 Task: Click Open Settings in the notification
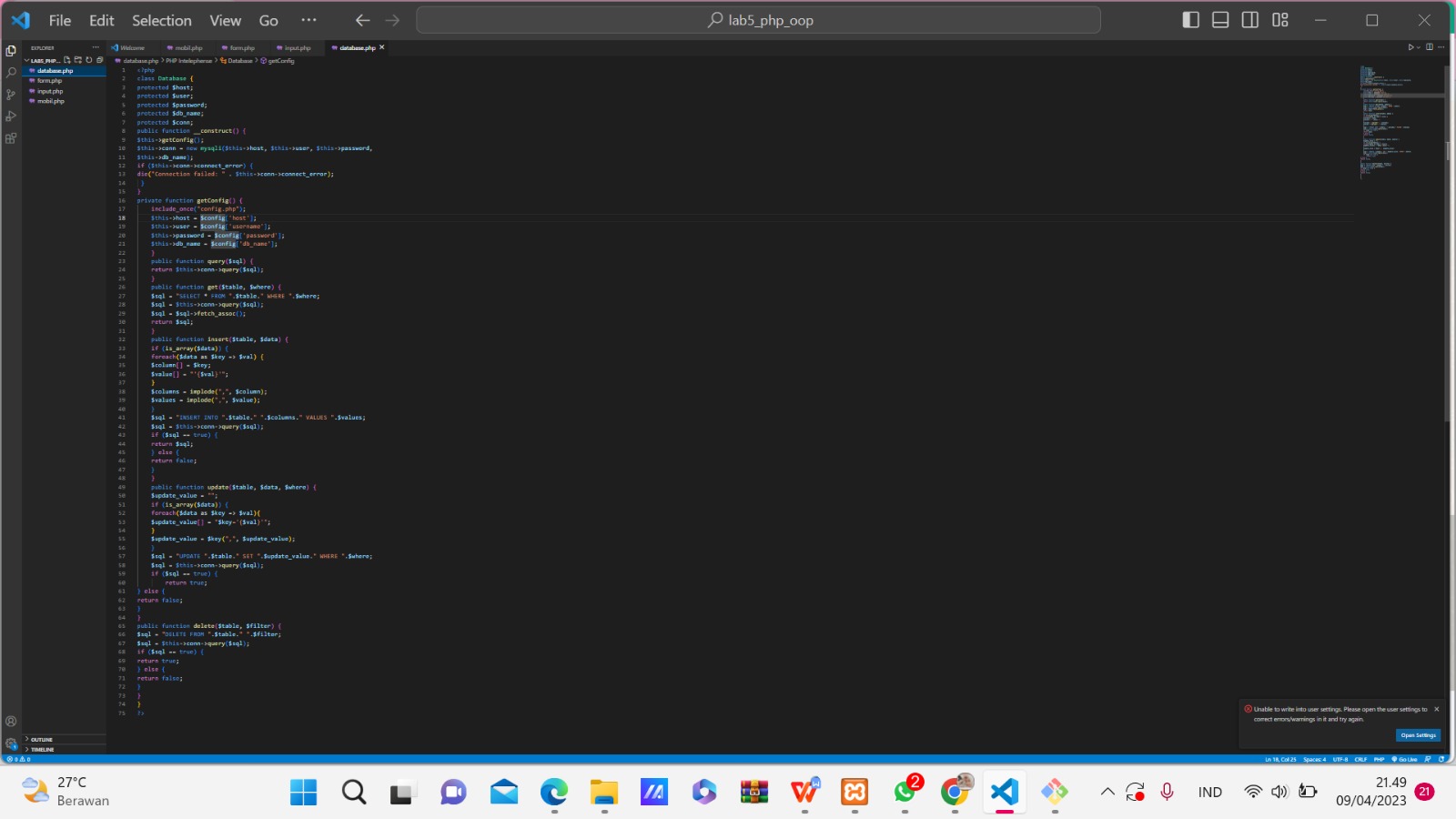click(1418, 734)
